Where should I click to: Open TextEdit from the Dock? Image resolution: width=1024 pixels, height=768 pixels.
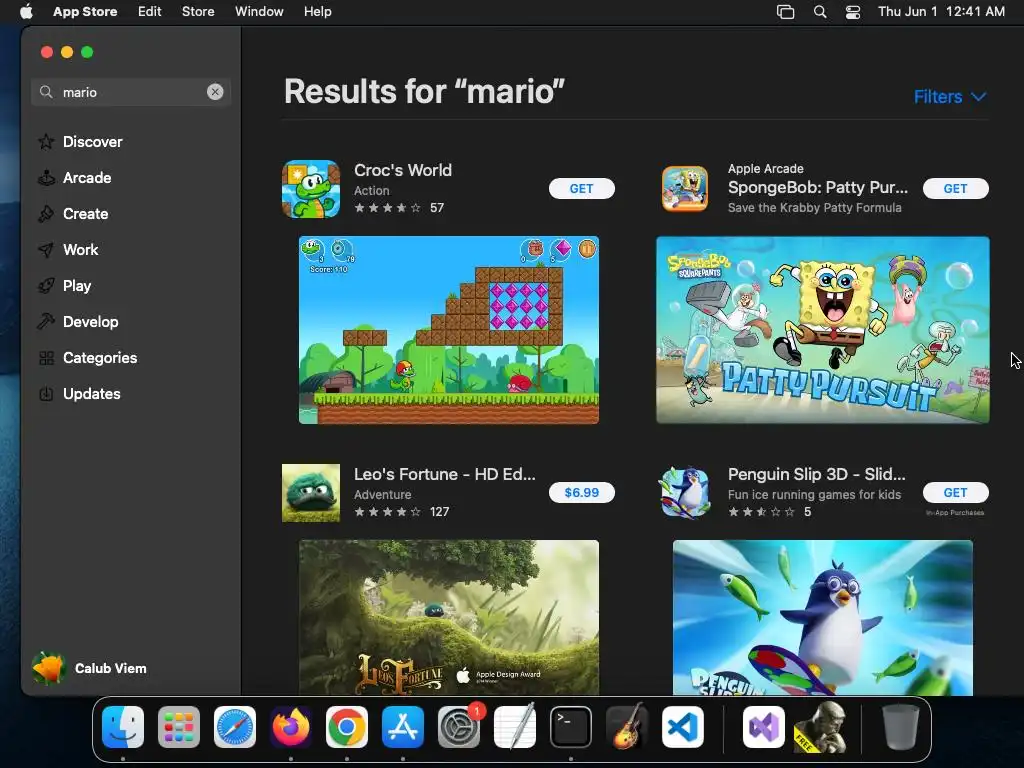coord(515,726)
